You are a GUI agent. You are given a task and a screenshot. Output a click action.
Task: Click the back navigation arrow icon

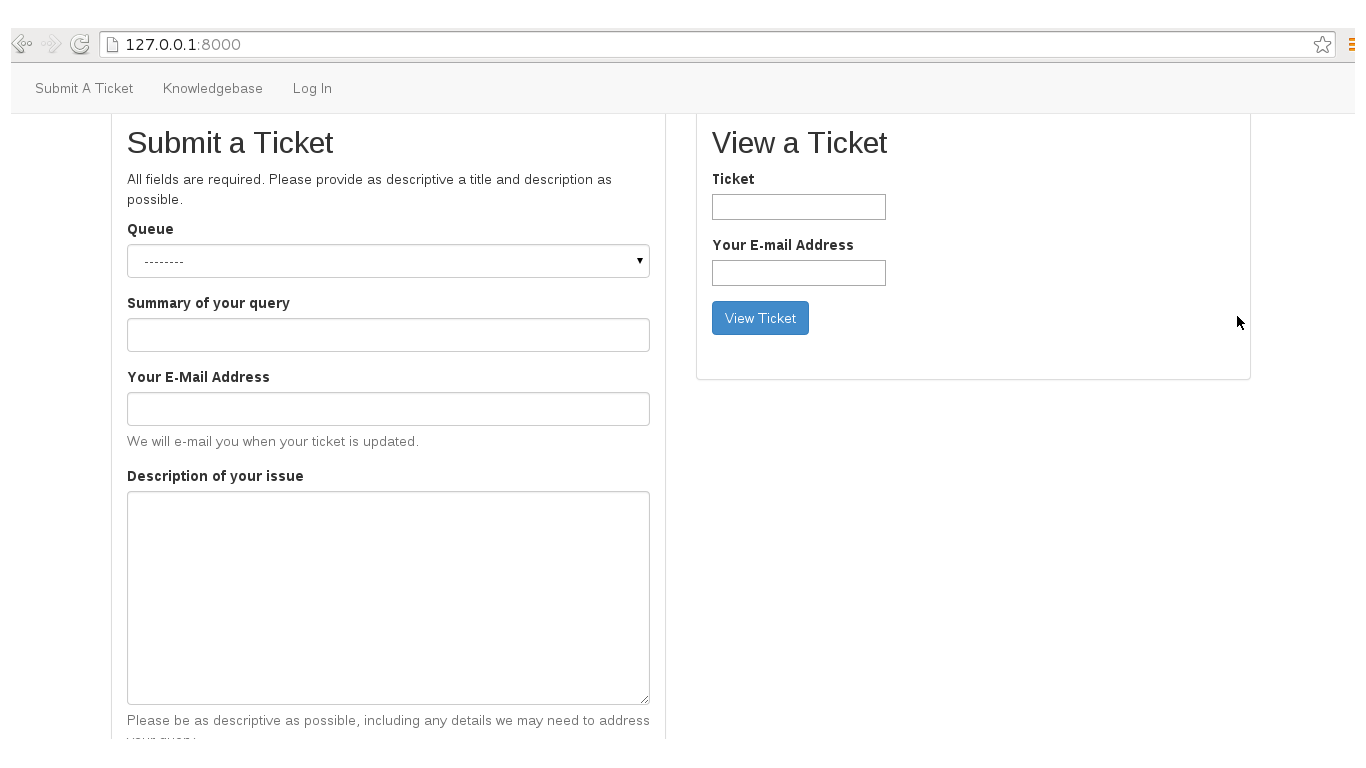click(21, 44)
